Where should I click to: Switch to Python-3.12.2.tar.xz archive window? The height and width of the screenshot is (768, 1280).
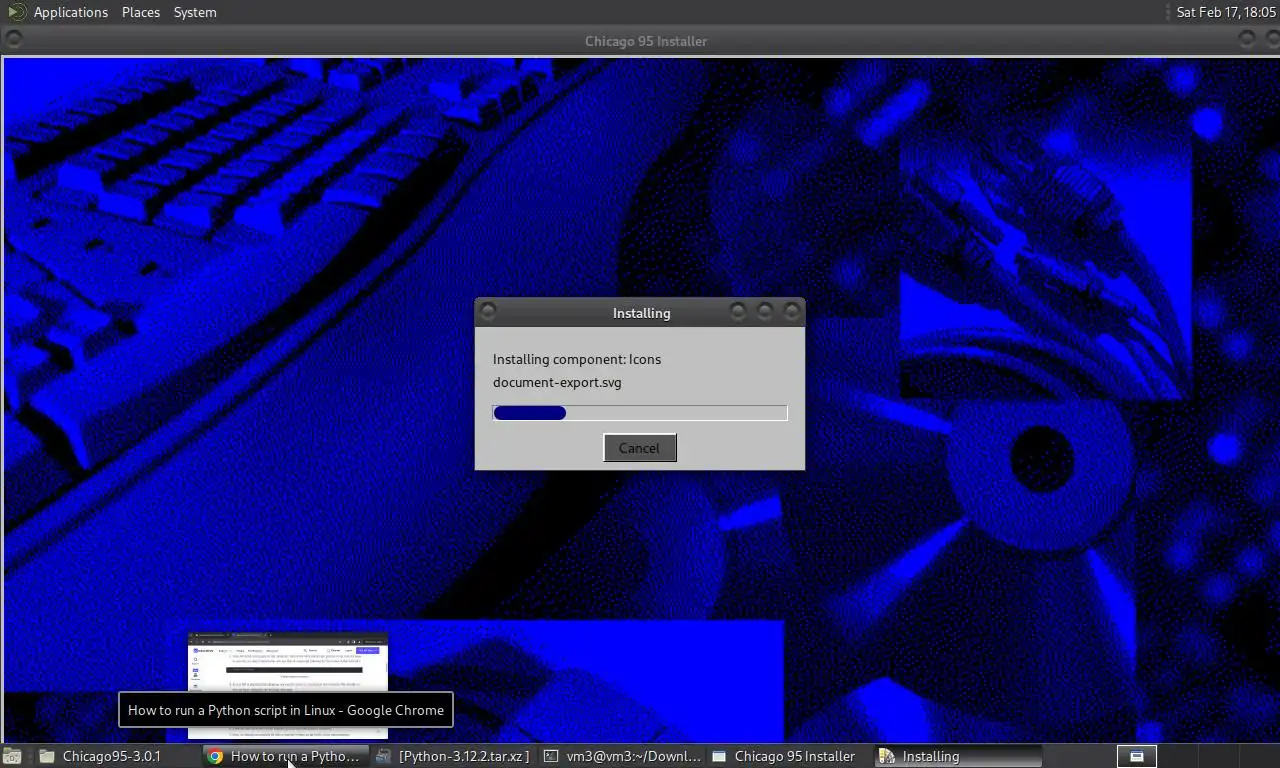pos(454,756)
